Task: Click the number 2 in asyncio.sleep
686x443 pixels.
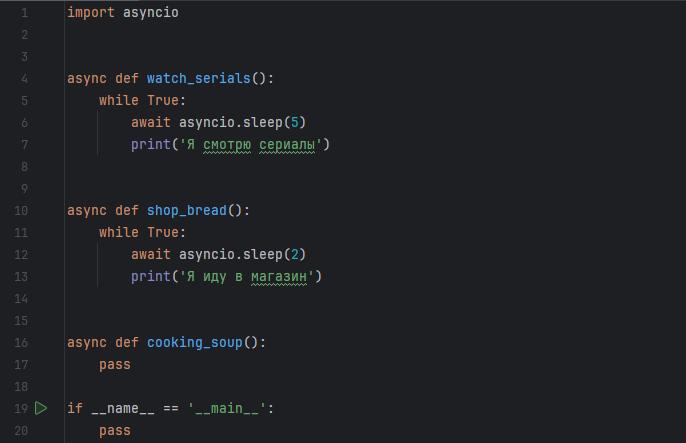Action: (x=290, y=254)
